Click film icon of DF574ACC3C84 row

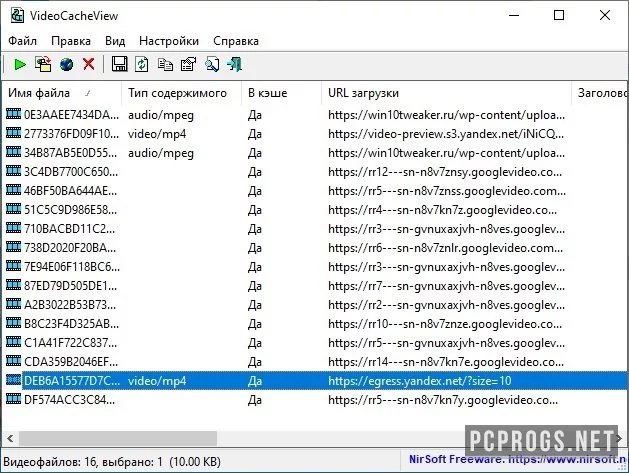(x=13, y=399)
